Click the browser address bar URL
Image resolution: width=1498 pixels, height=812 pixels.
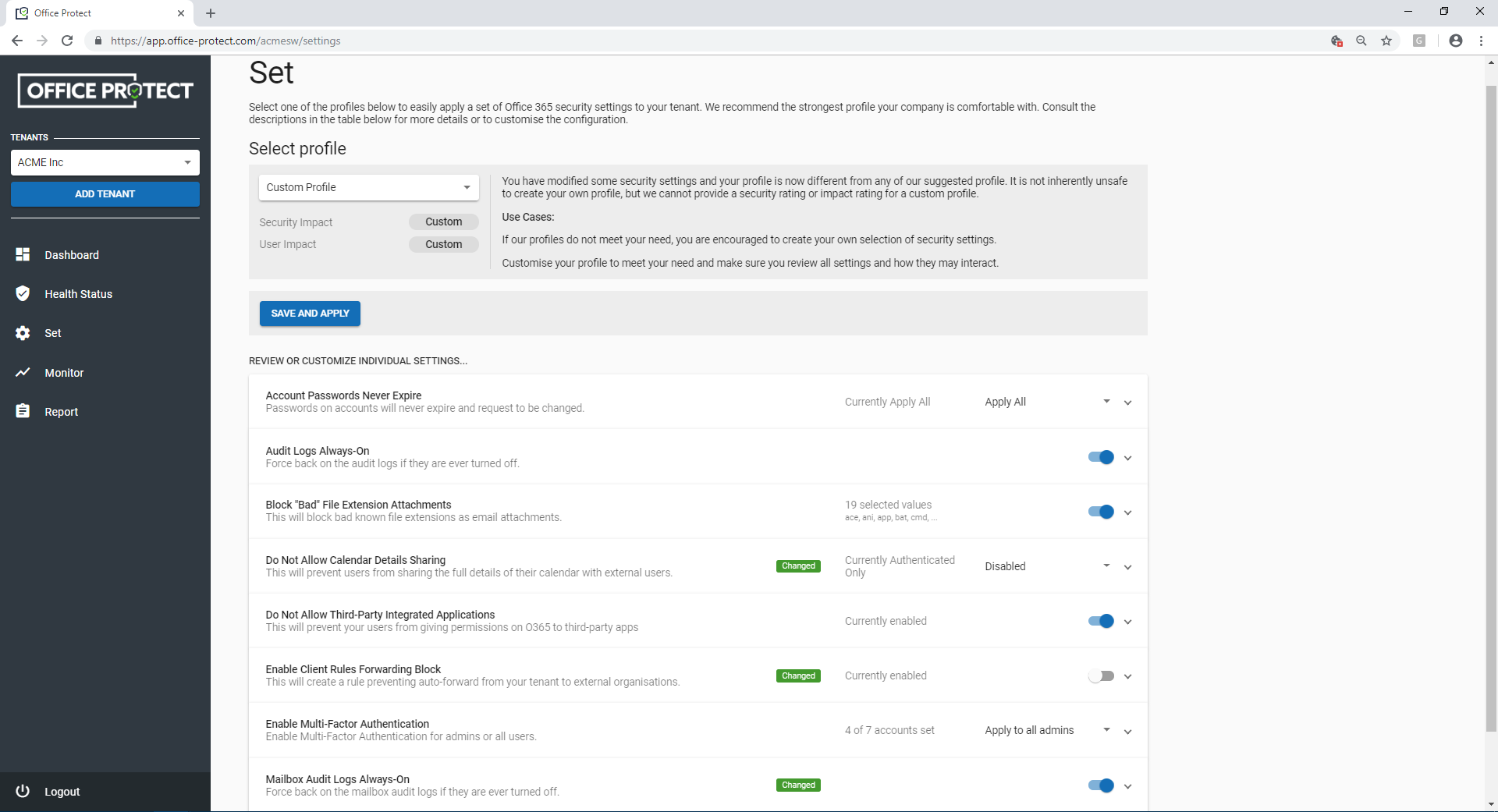click(x=225, y=41)
